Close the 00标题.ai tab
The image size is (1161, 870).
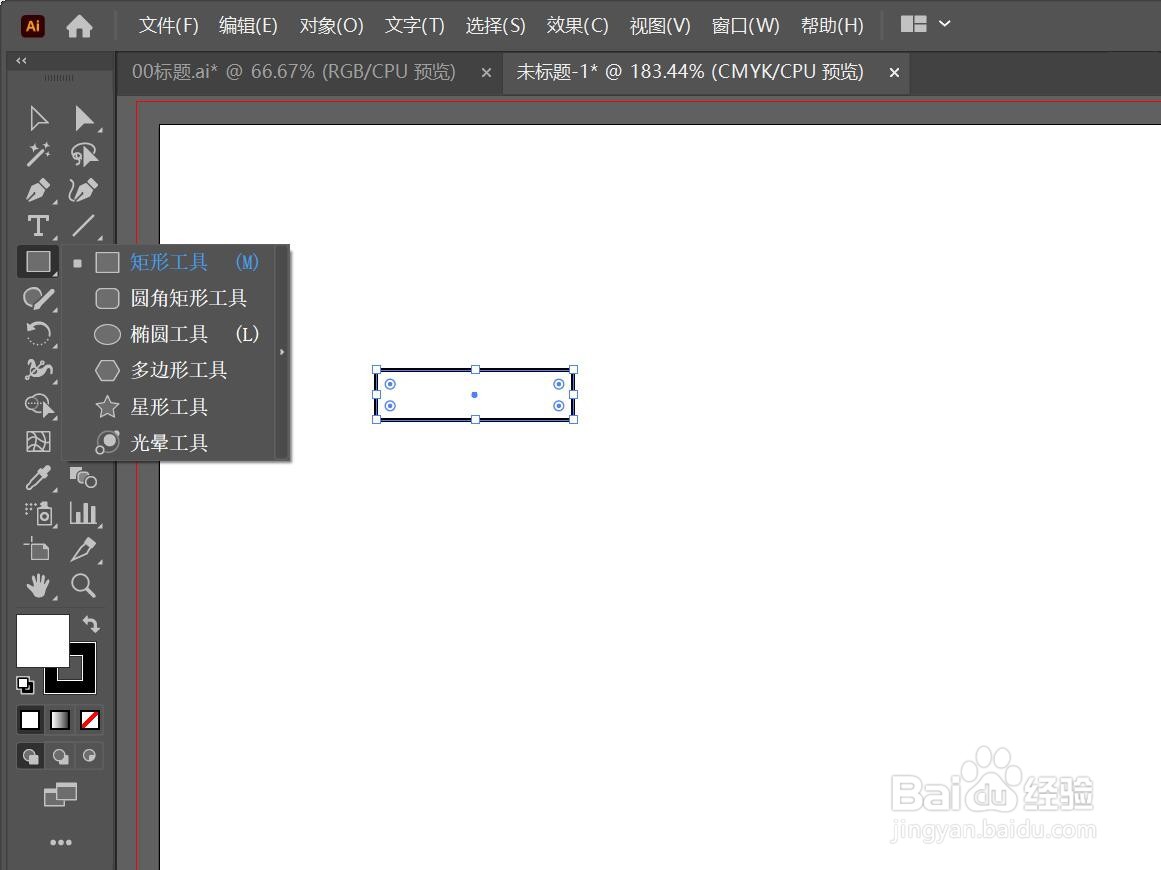coord(486,73)
